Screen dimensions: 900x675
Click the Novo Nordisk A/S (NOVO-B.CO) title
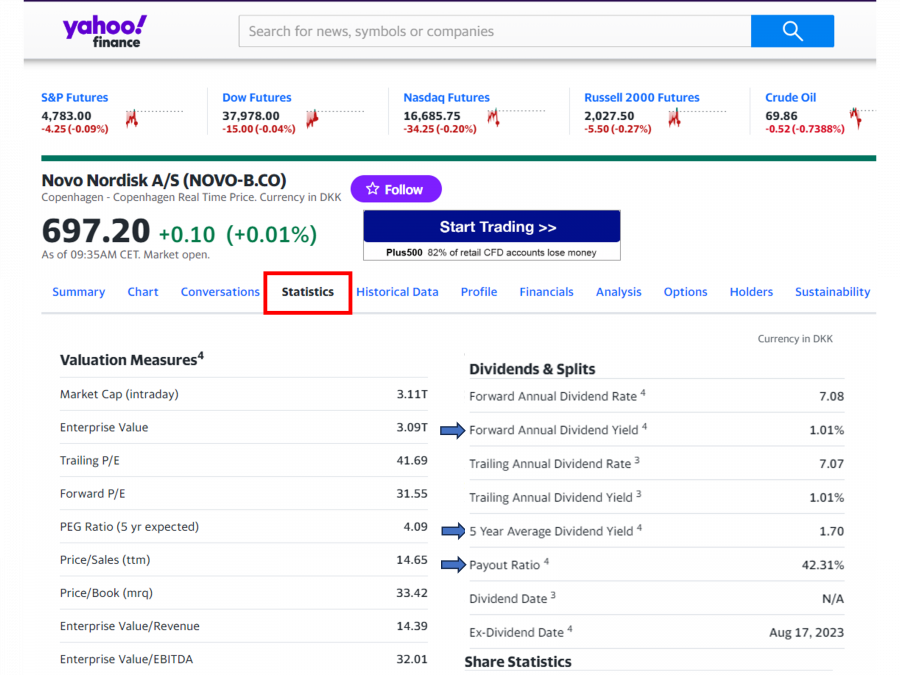click(164, 180)
